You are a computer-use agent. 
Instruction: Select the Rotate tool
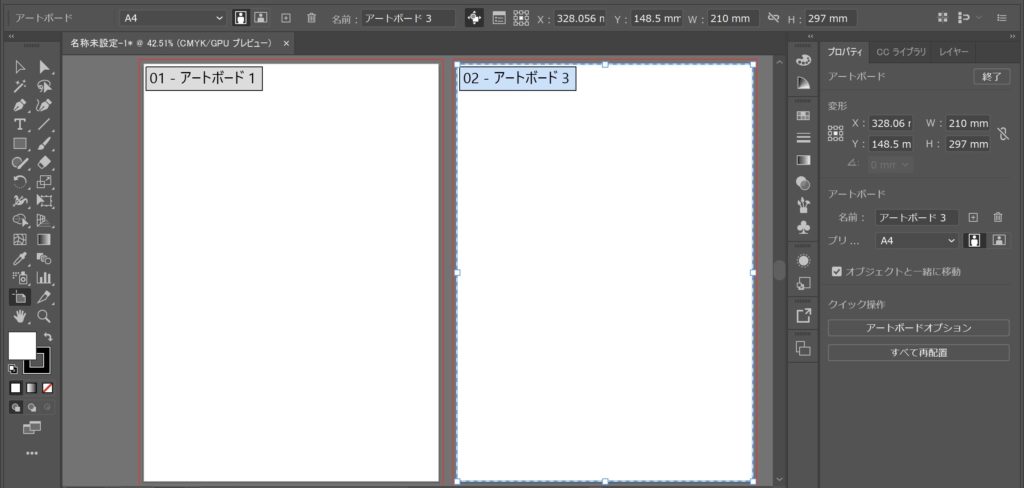pos(20,182)
